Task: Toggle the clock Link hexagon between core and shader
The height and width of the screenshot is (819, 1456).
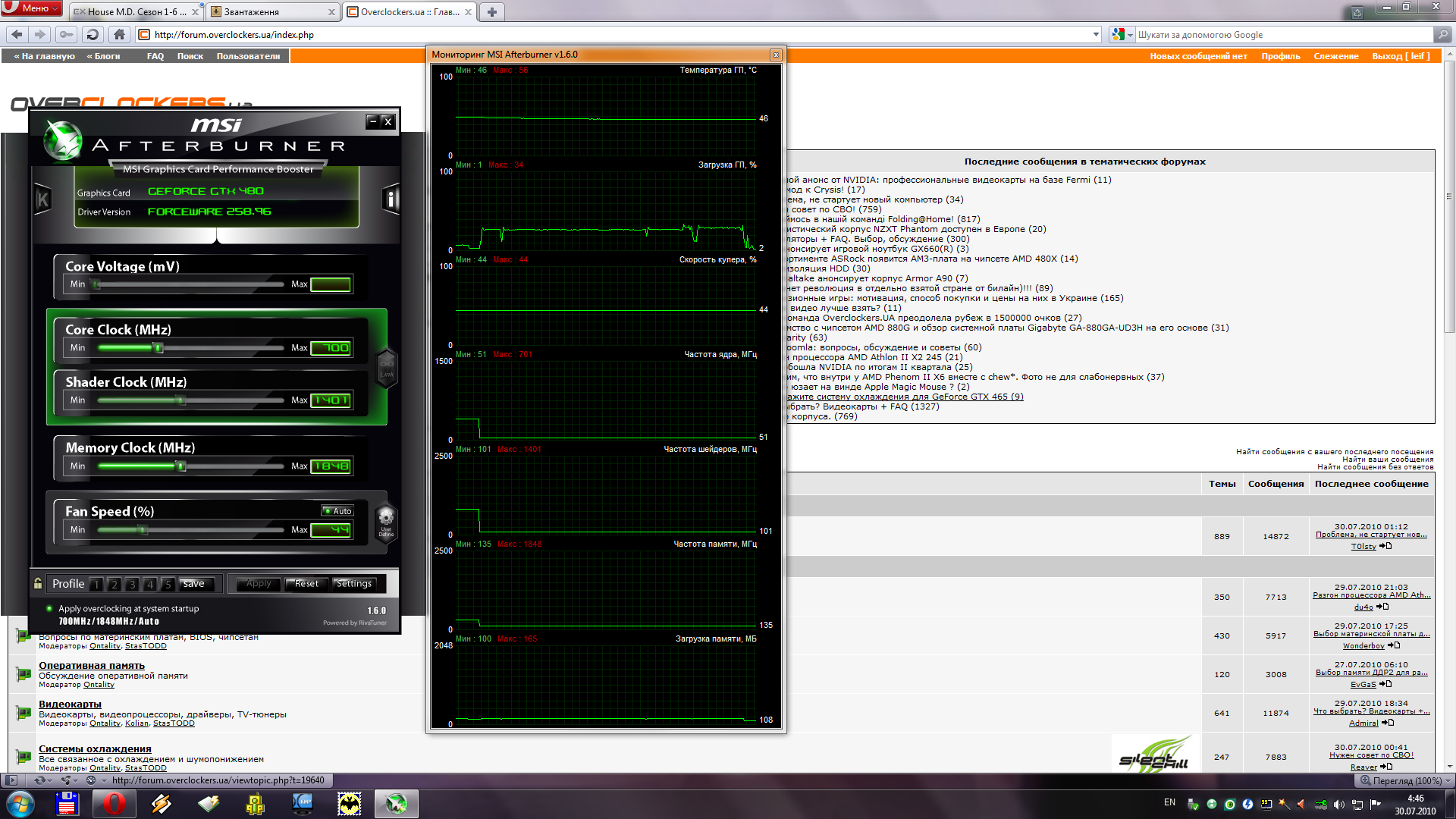Action: 387,368
